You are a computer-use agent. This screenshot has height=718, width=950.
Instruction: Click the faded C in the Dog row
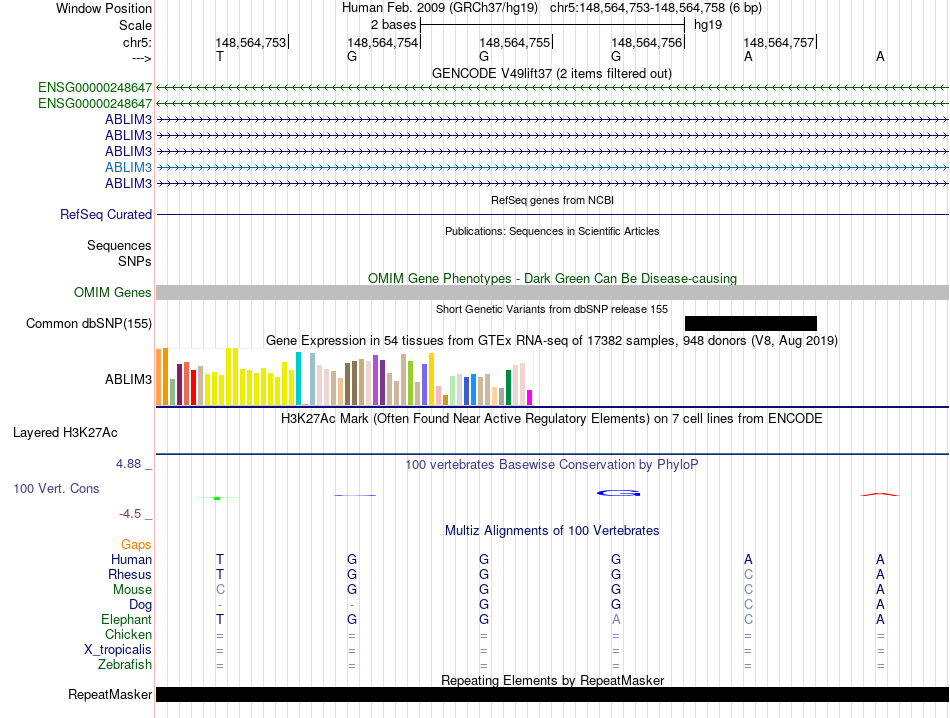(x=748, y=604)
